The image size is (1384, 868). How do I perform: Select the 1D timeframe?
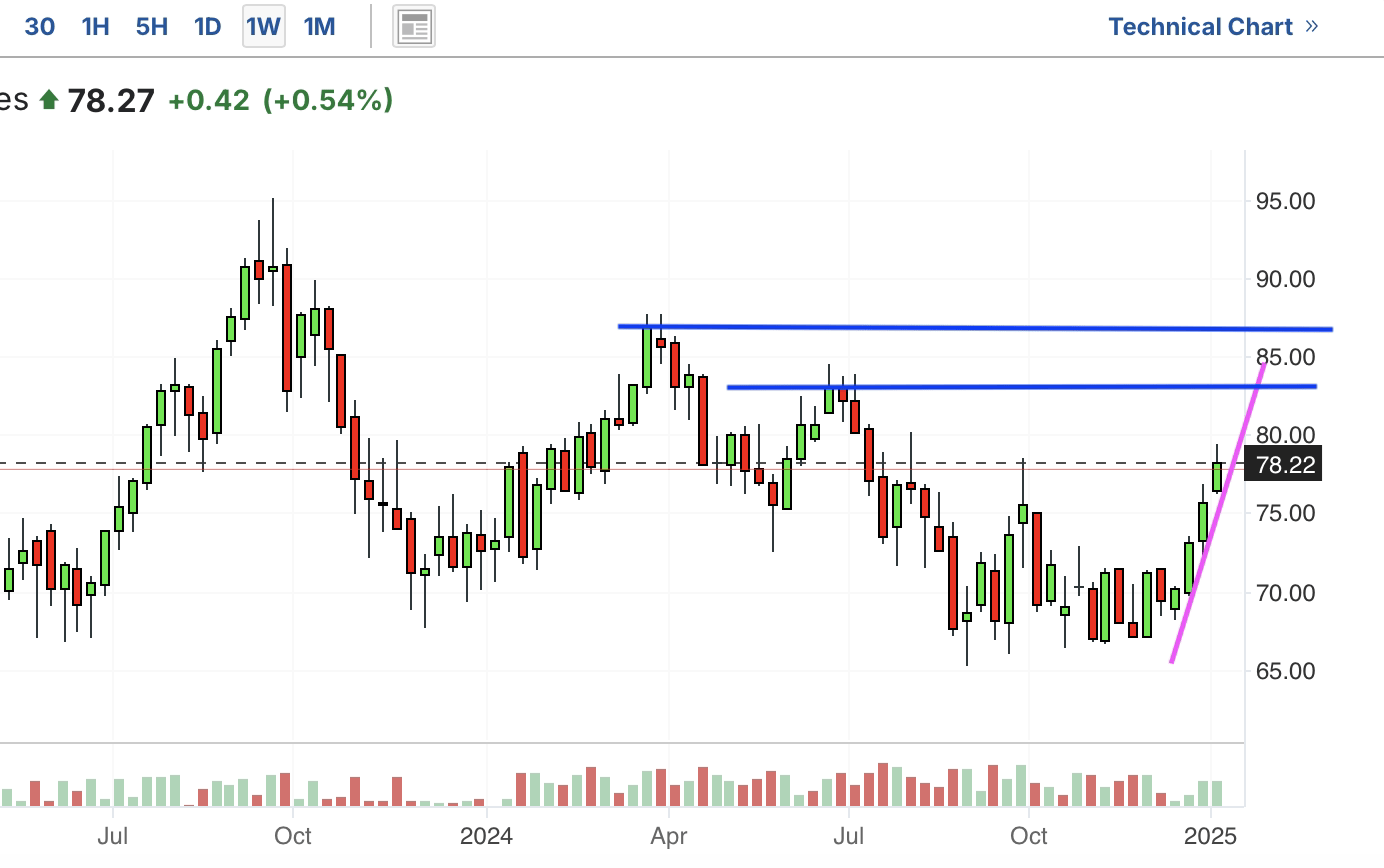[x=207, y=27]
